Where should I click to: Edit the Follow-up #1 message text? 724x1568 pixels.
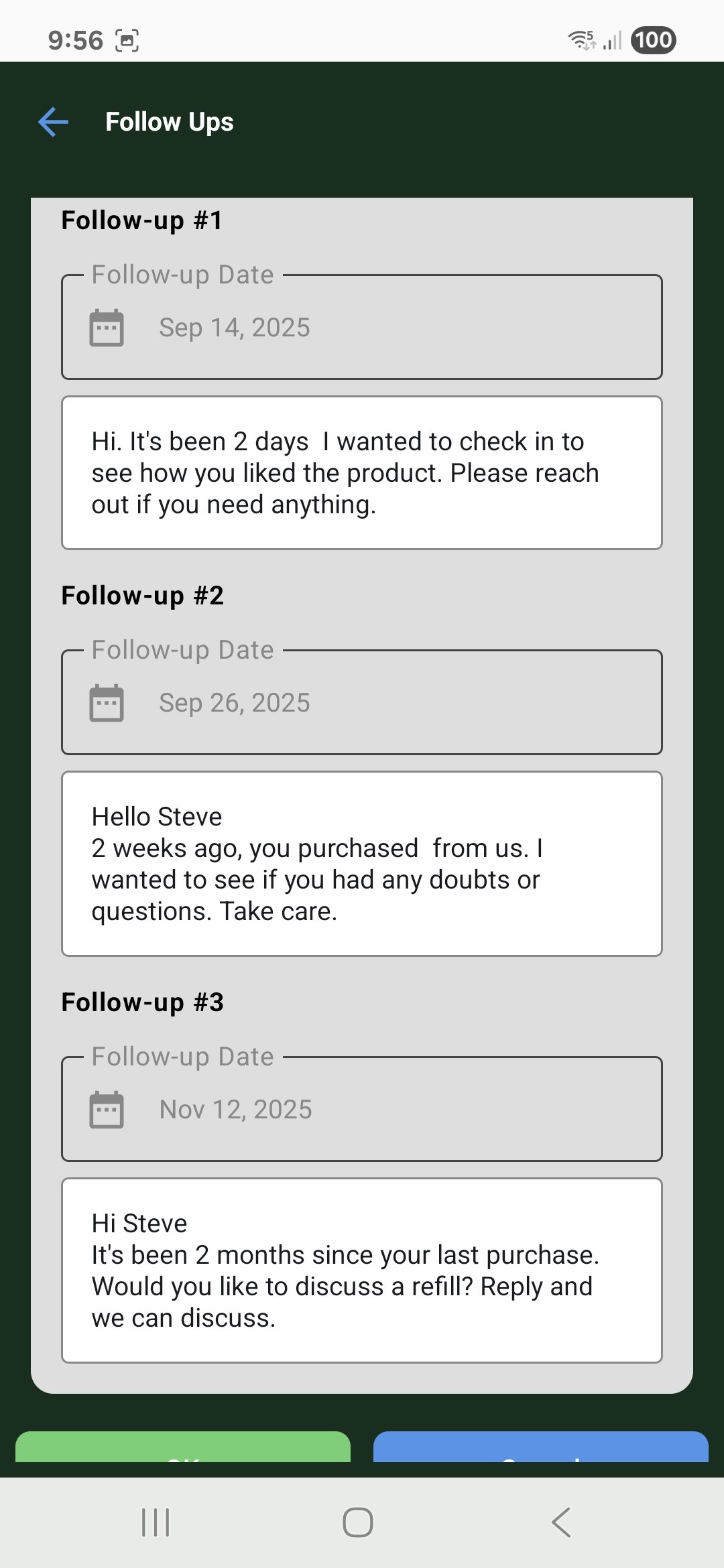362,472
